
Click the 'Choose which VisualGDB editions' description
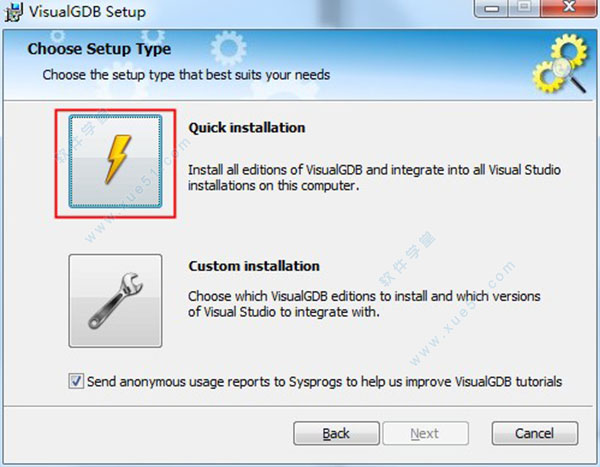pyautogui.click(x=364, y=304)
